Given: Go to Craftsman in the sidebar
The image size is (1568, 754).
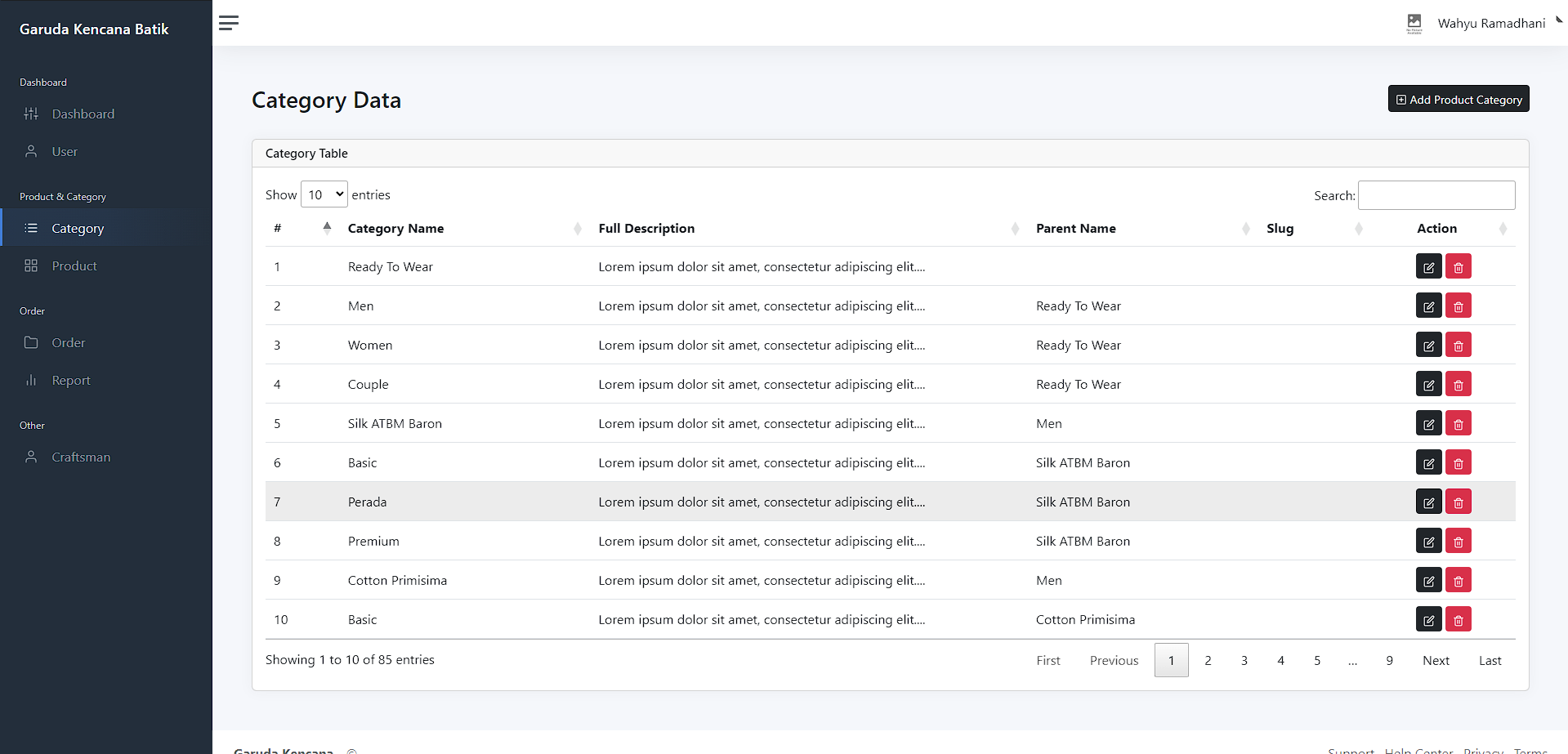Looking at the screenshot, I should (81, 457).
